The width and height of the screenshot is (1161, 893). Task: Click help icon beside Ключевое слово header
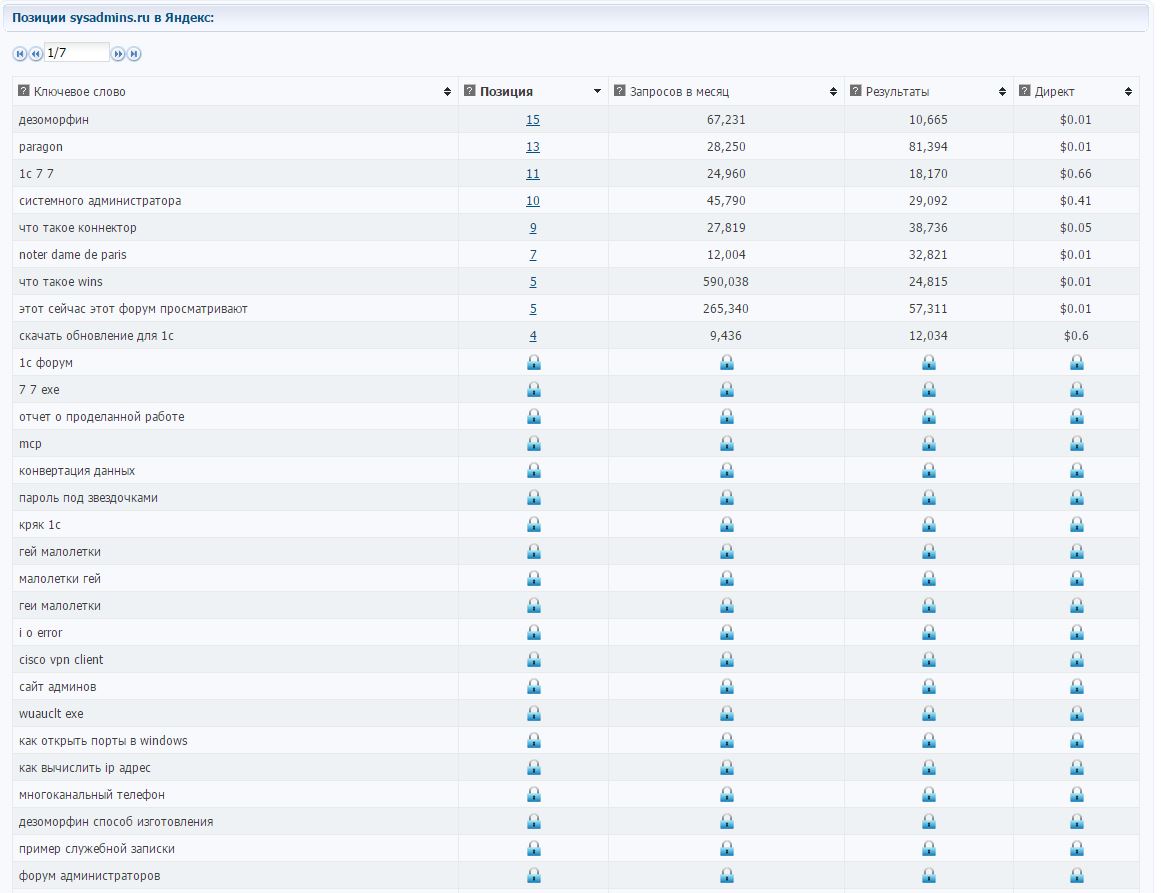(x=24, y=91)
